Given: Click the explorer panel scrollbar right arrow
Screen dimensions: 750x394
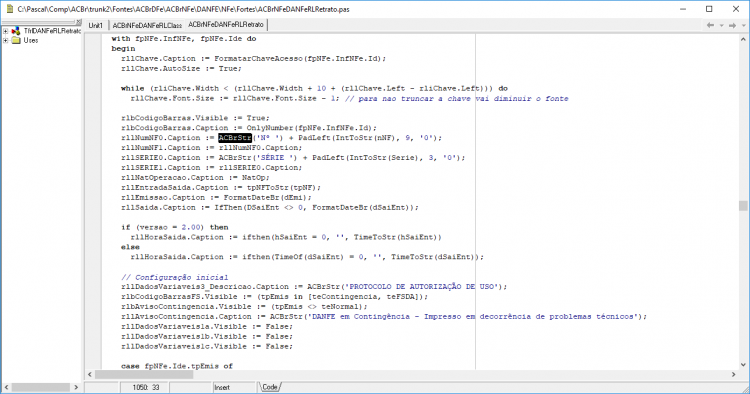Looking at the screenshot, I should [76, 387].
